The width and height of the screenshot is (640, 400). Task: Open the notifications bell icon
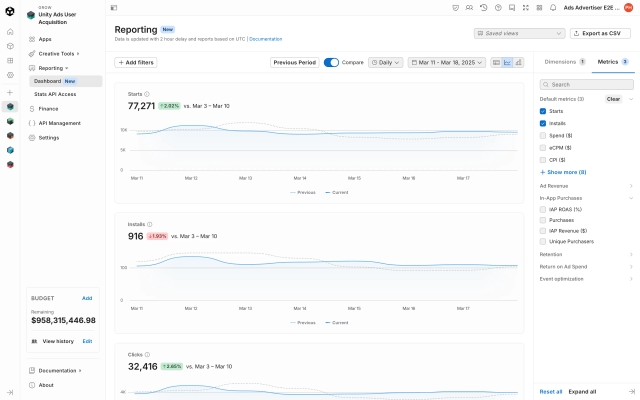pyautogui.click(x=554, y=7)
